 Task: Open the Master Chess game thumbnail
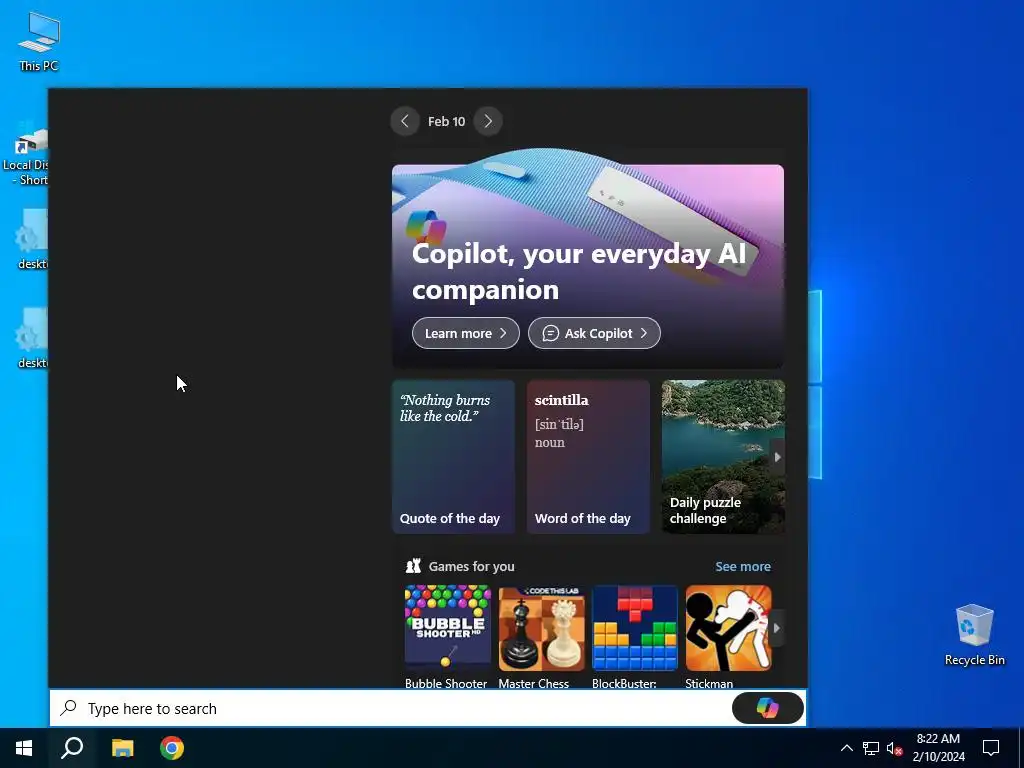(x=541, y=628)
